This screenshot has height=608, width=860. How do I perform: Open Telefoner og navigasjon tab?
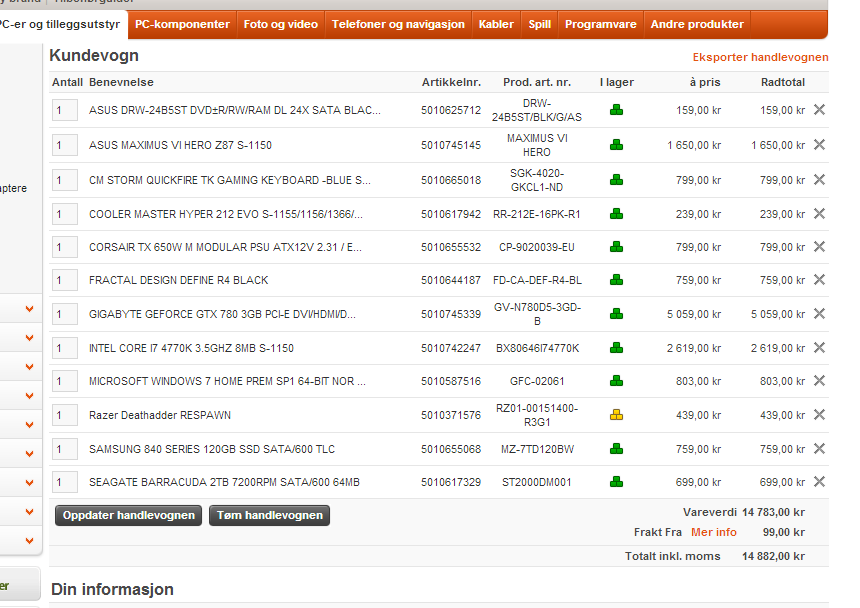coord(398,24)
